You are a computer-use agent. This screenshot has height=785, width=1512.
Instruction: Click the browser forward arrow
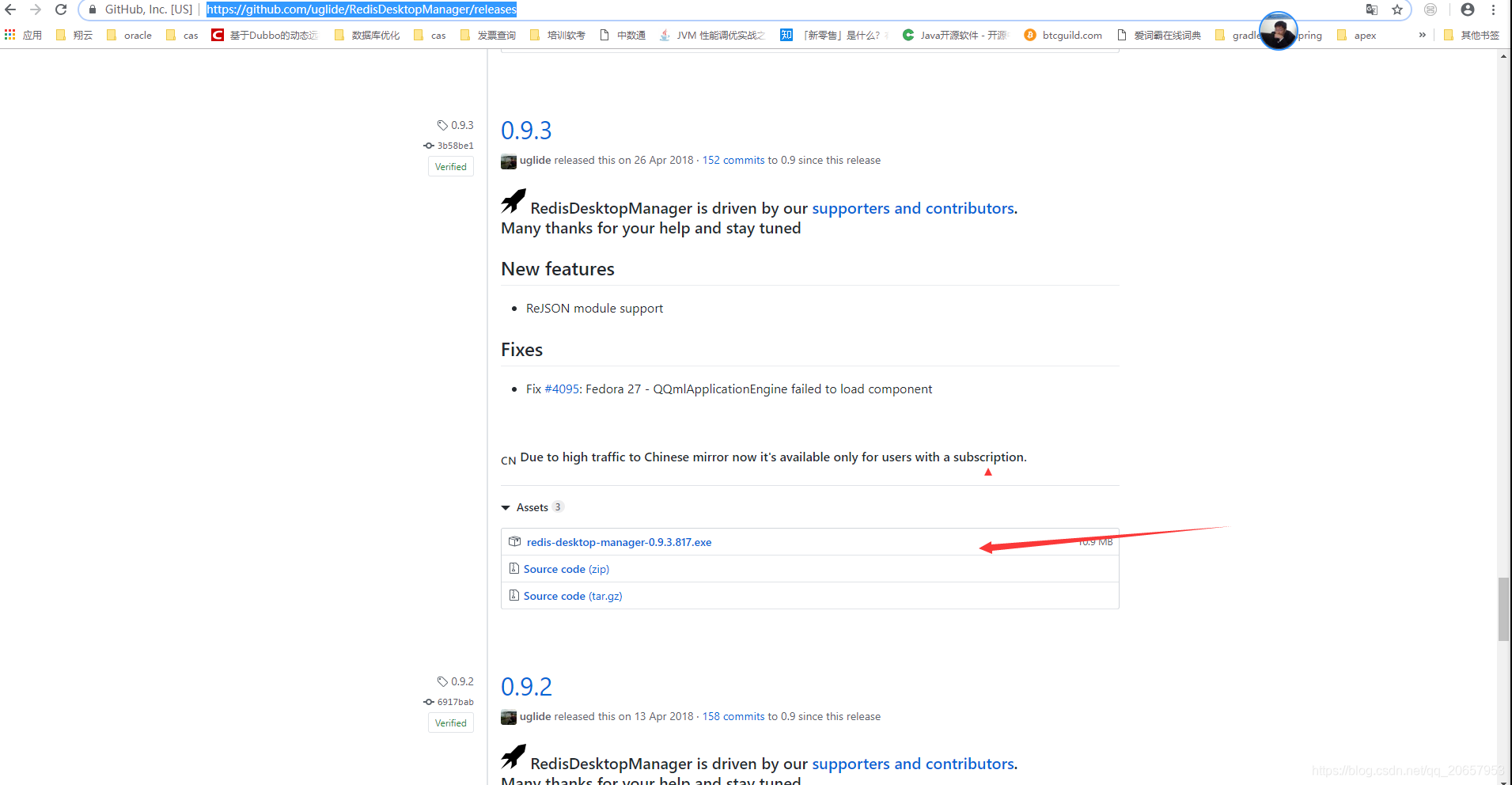pos(36,9)
